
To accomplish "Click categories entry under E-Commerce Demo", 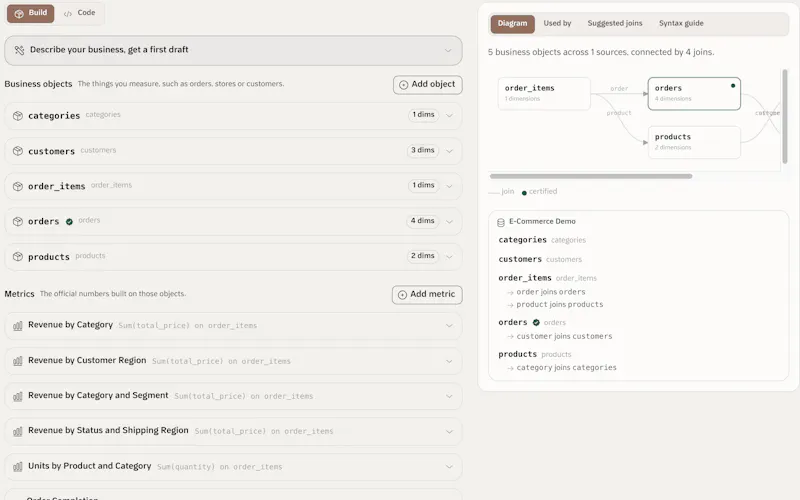I will pyautogui.click(x=542, y=240).
